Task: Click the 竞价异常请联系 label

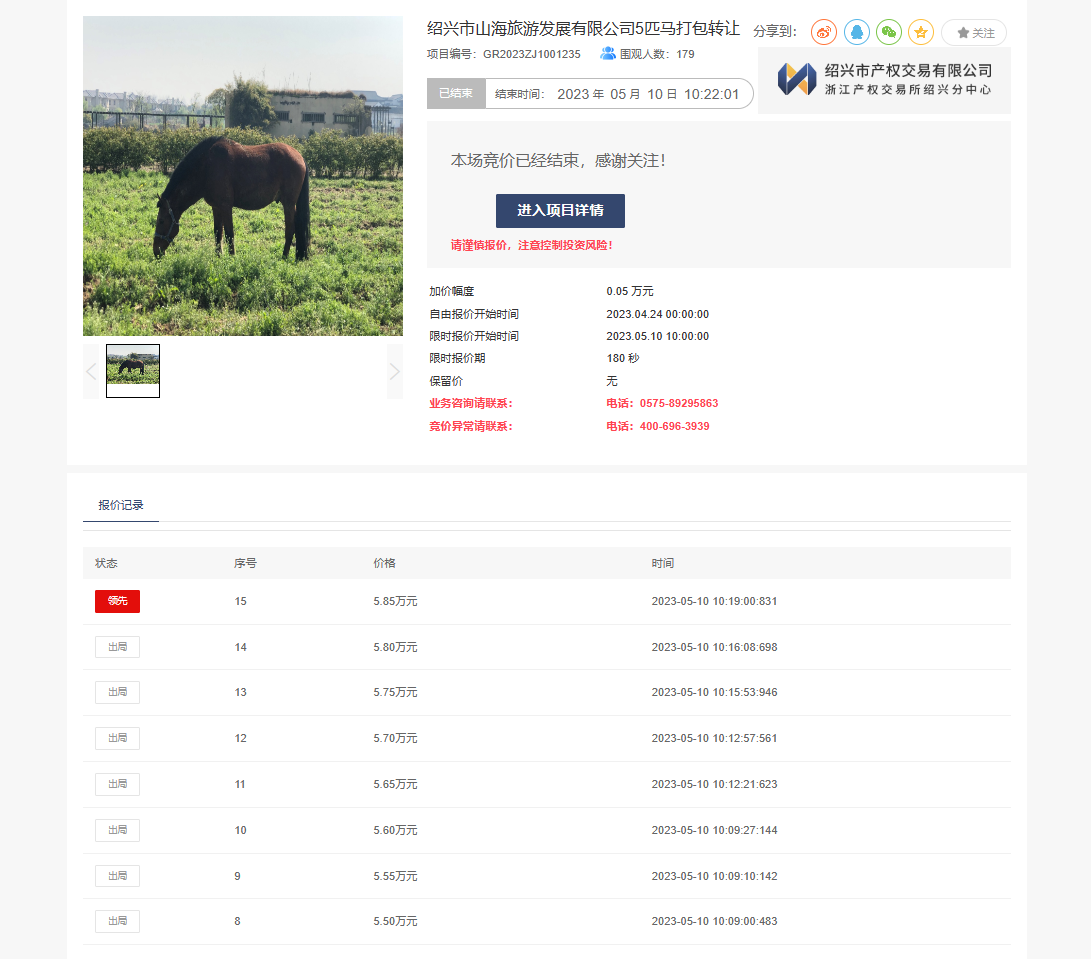Action: [x=471, y=427]
